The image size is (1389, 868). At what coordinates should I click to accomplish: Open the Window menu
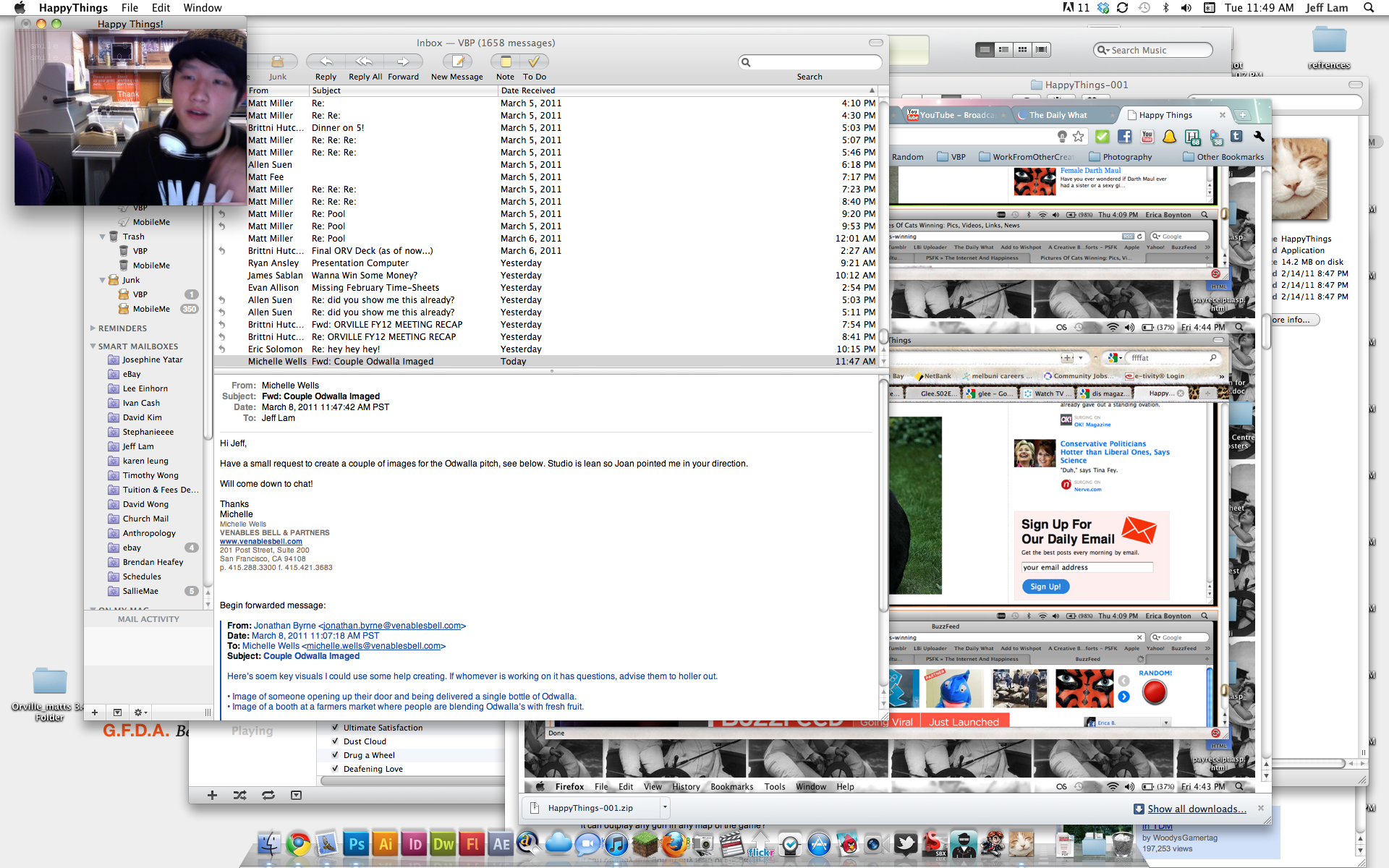click(203, 8)
